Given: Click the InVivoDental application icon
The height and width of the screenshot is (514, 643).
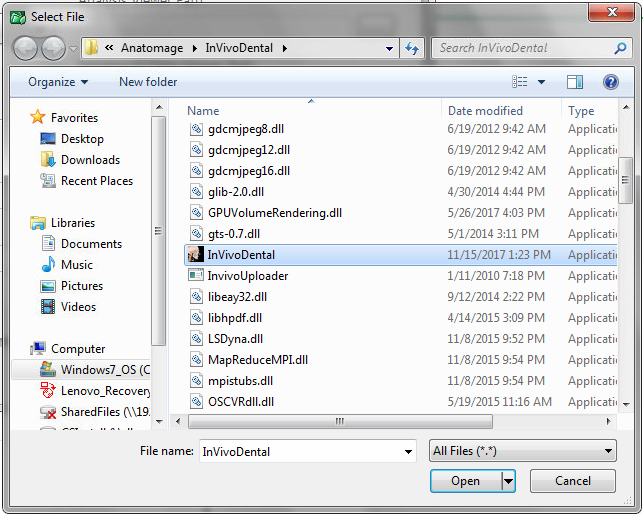Looking at the screenshot, I should (196, 254).
